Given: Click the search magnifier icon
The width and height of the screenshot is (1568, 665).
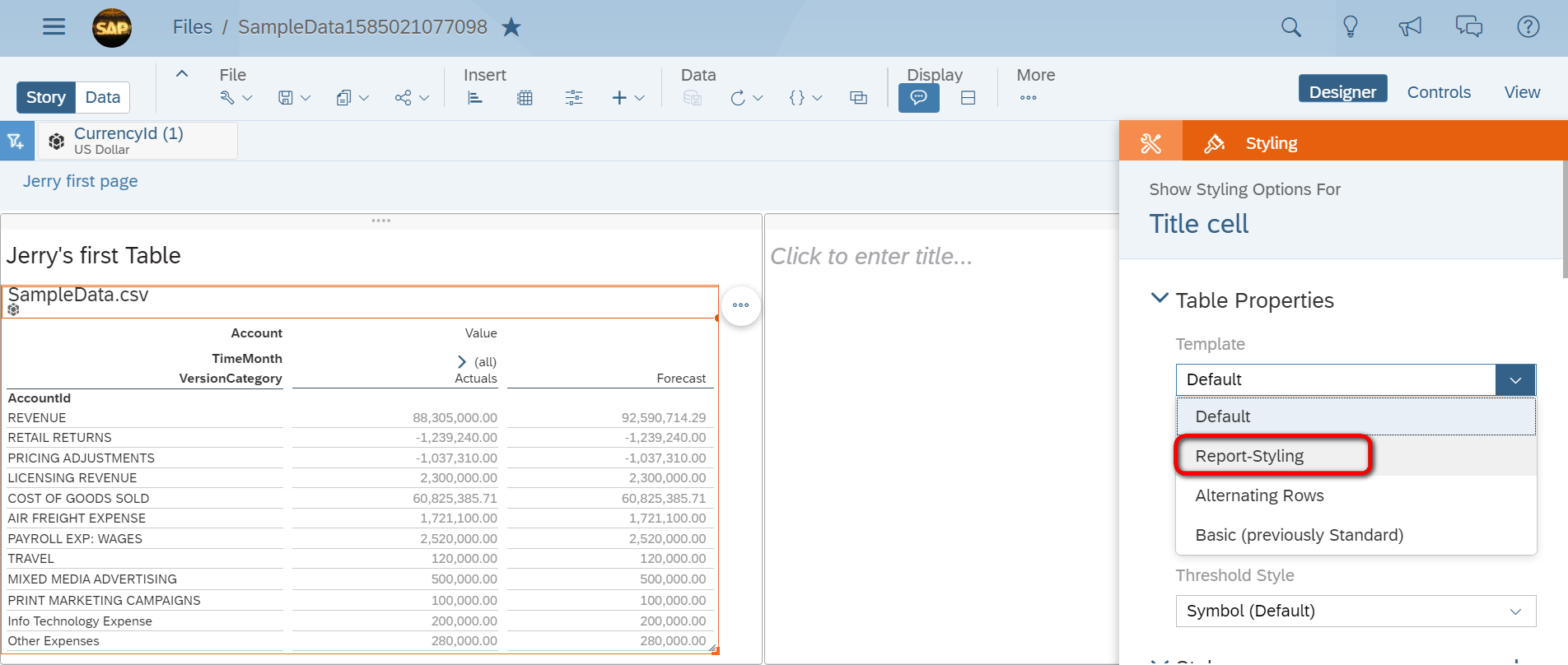Looking at the screenshot, I should coord(1290,27).
